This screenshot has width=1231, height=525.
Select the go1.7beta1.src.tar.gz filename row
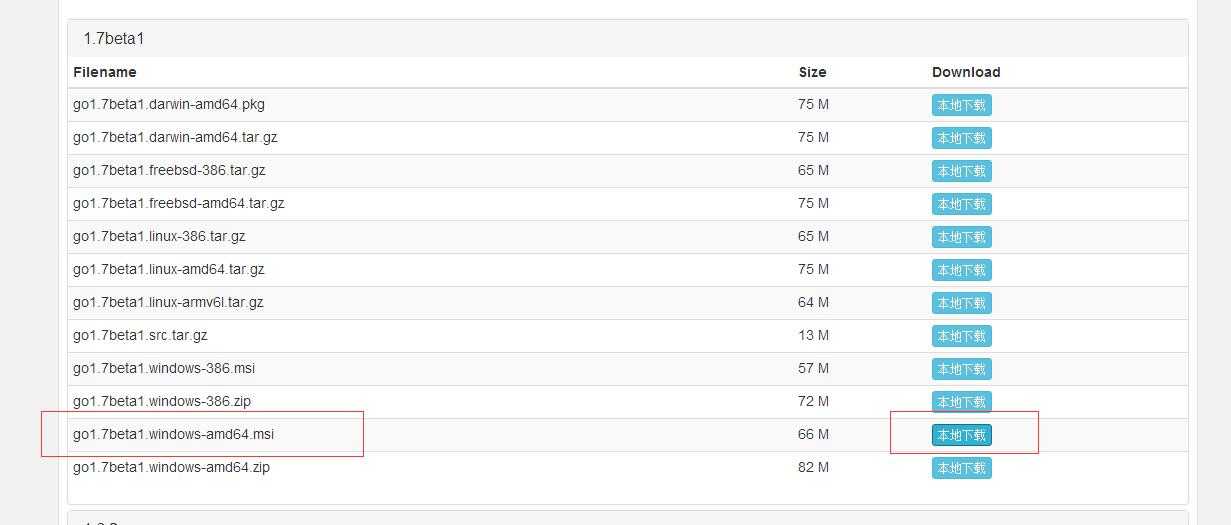(628, 336)
